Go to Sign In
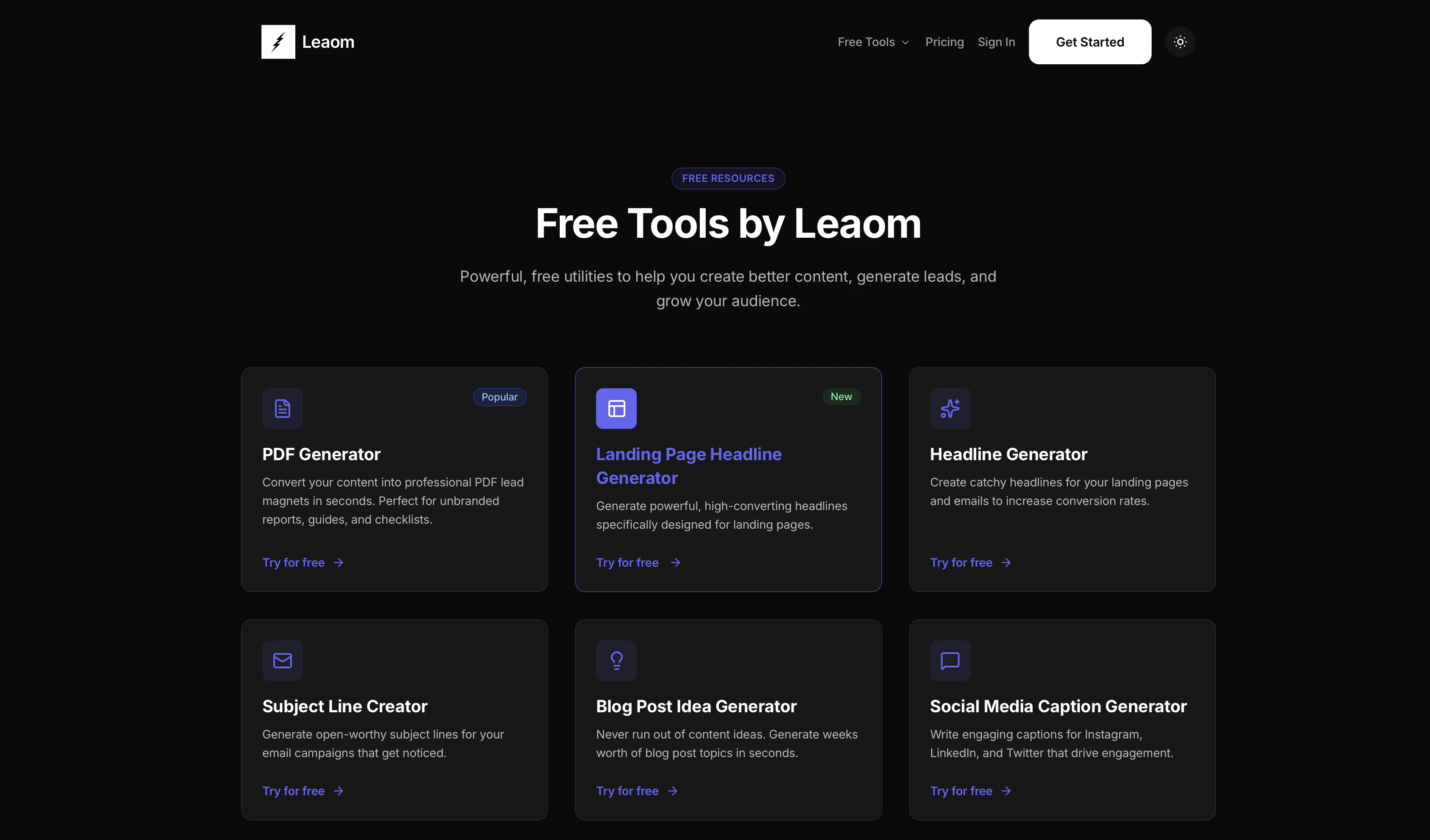The height and width of the screenshot is (840, 1430). click(996, 42)
